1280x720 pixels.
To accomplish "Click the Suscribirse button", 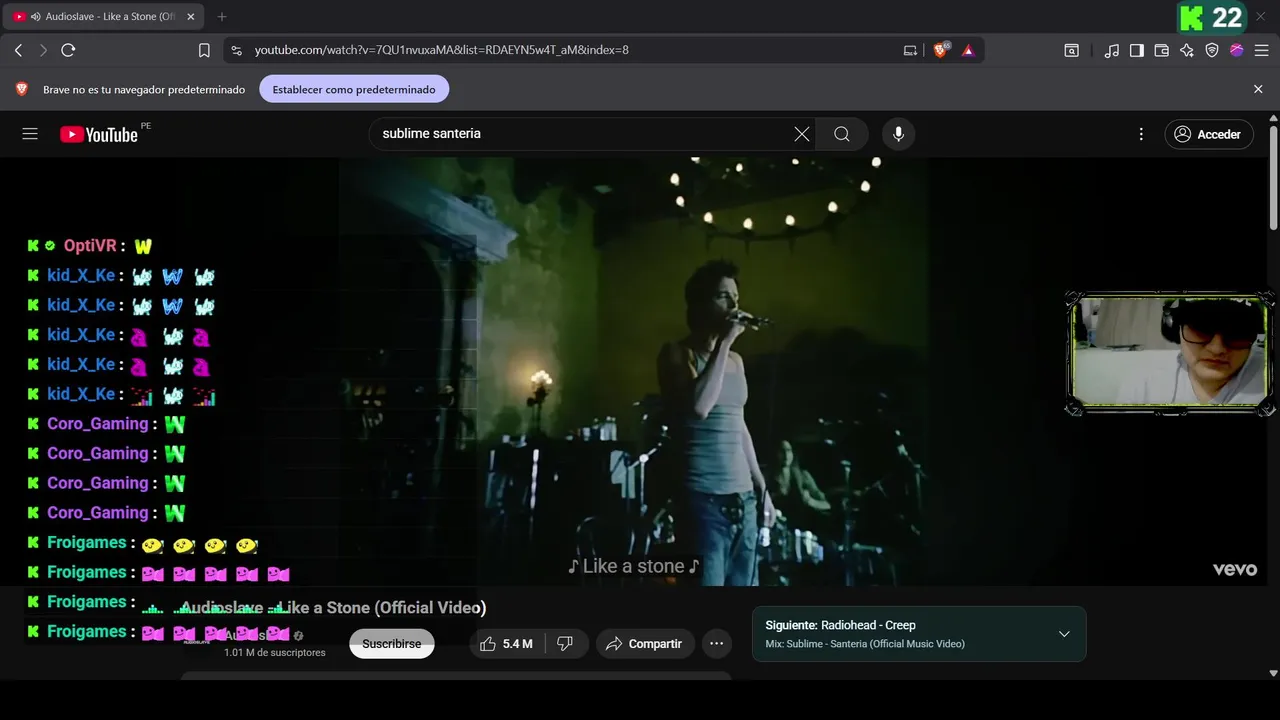I will [x=392, y=644].
